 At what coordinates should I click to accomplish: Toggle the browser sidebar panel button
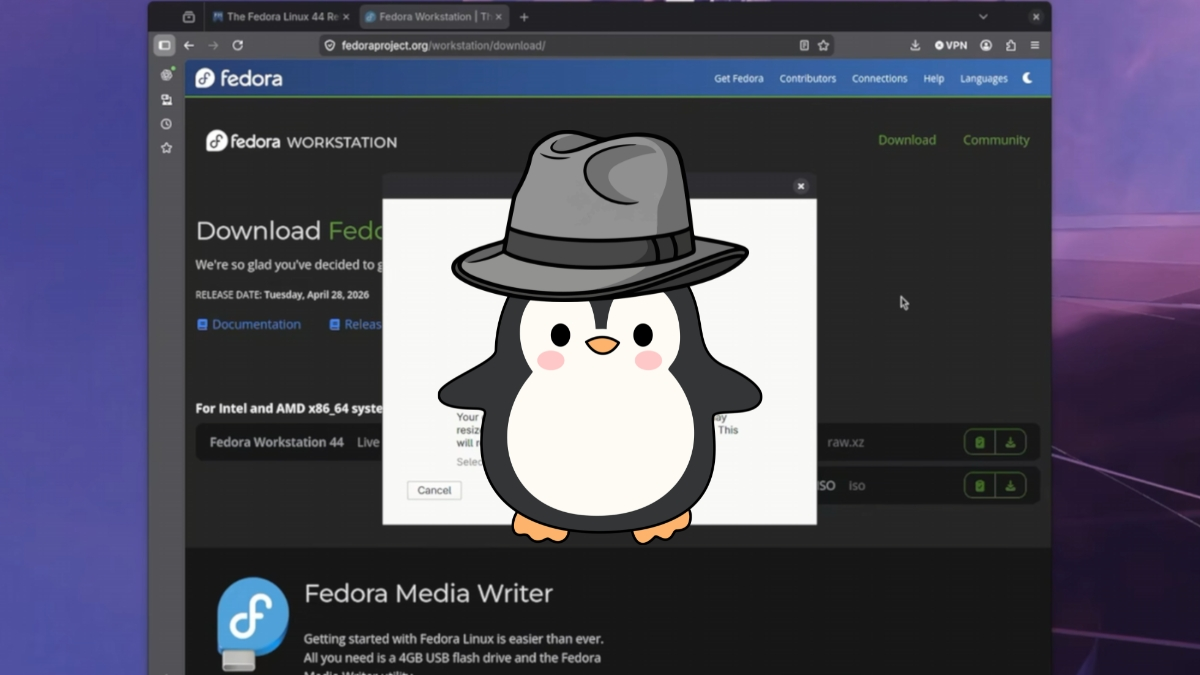click(x=164, y=45)
